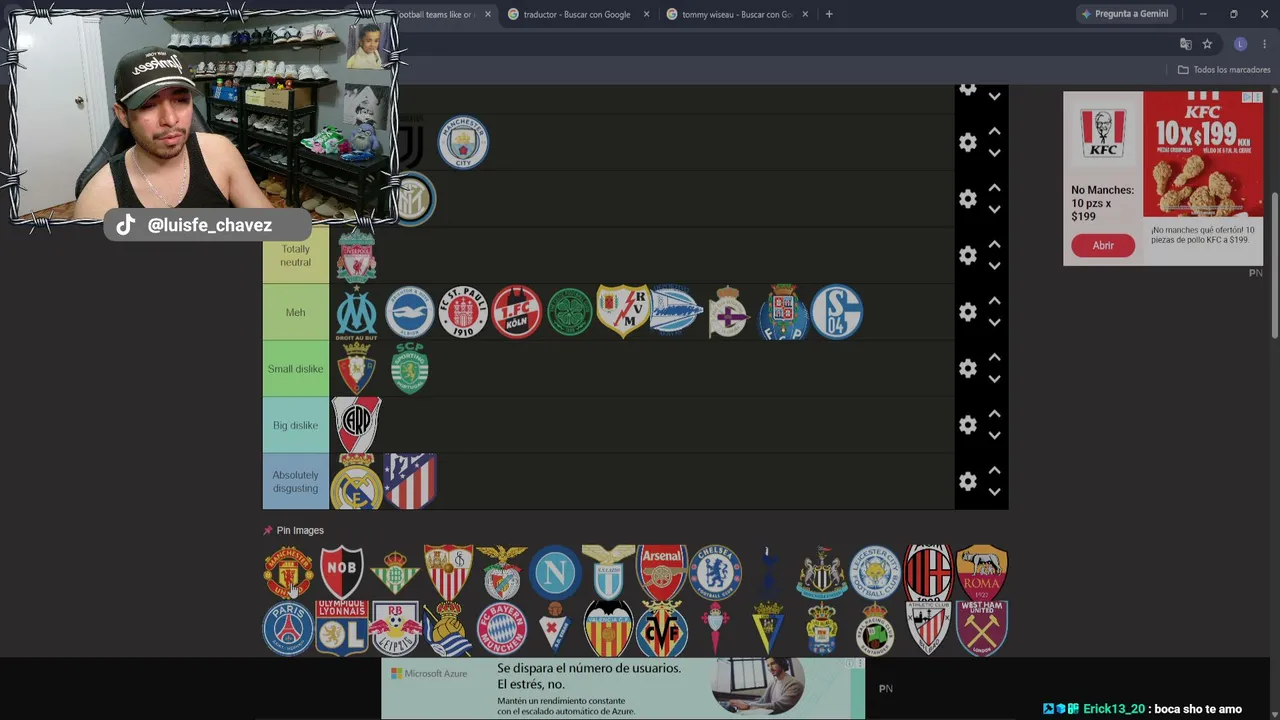Image resolution: width=1280 pixels, height=720 pixels.
Task: Click the Absolutely disgusting tier label
Action: [x=295, y=482]
